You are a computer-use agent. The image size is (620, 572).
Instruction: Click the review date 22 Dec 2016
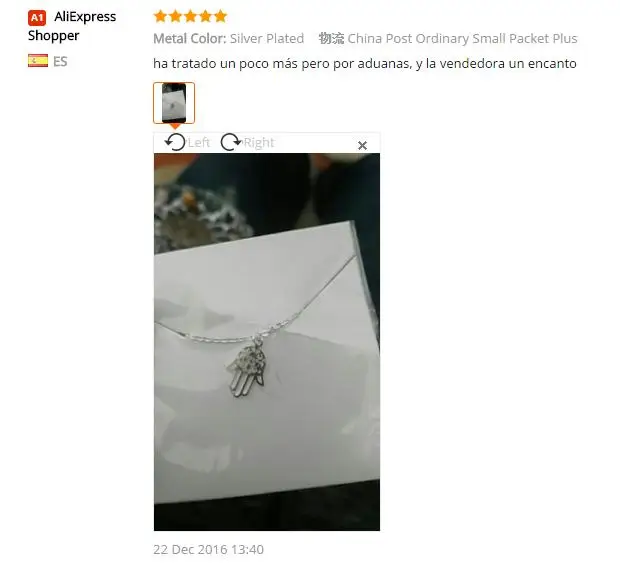point(208,549)
